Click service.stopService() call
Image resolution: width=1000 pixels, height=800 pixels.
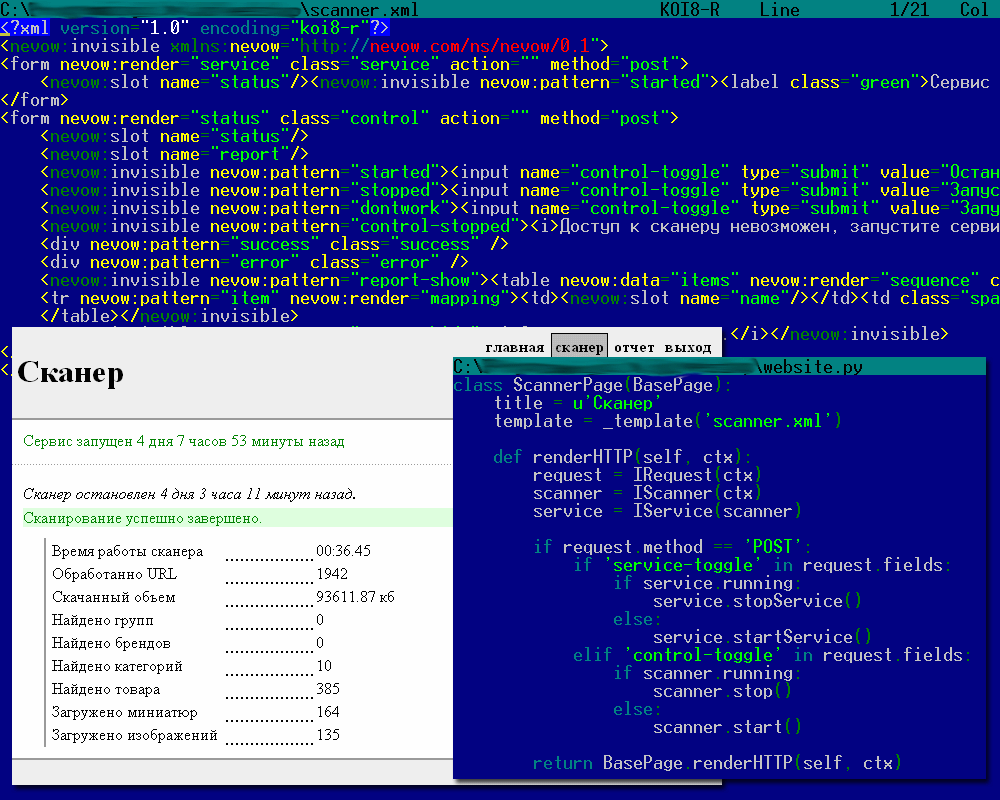[x=757, y=601]
